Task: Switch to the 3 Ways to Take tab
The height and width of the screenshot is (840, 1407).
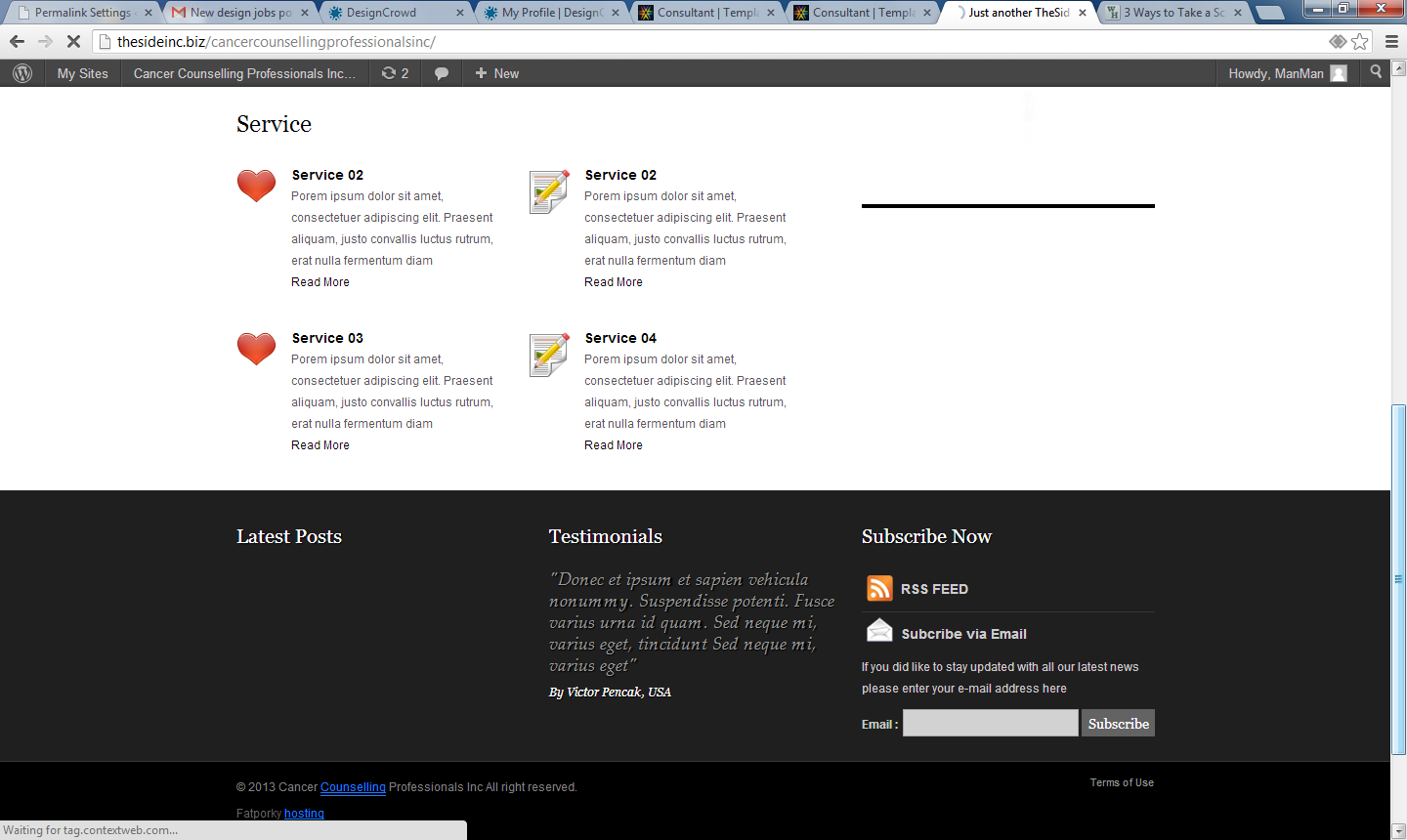Action: 1171,13
